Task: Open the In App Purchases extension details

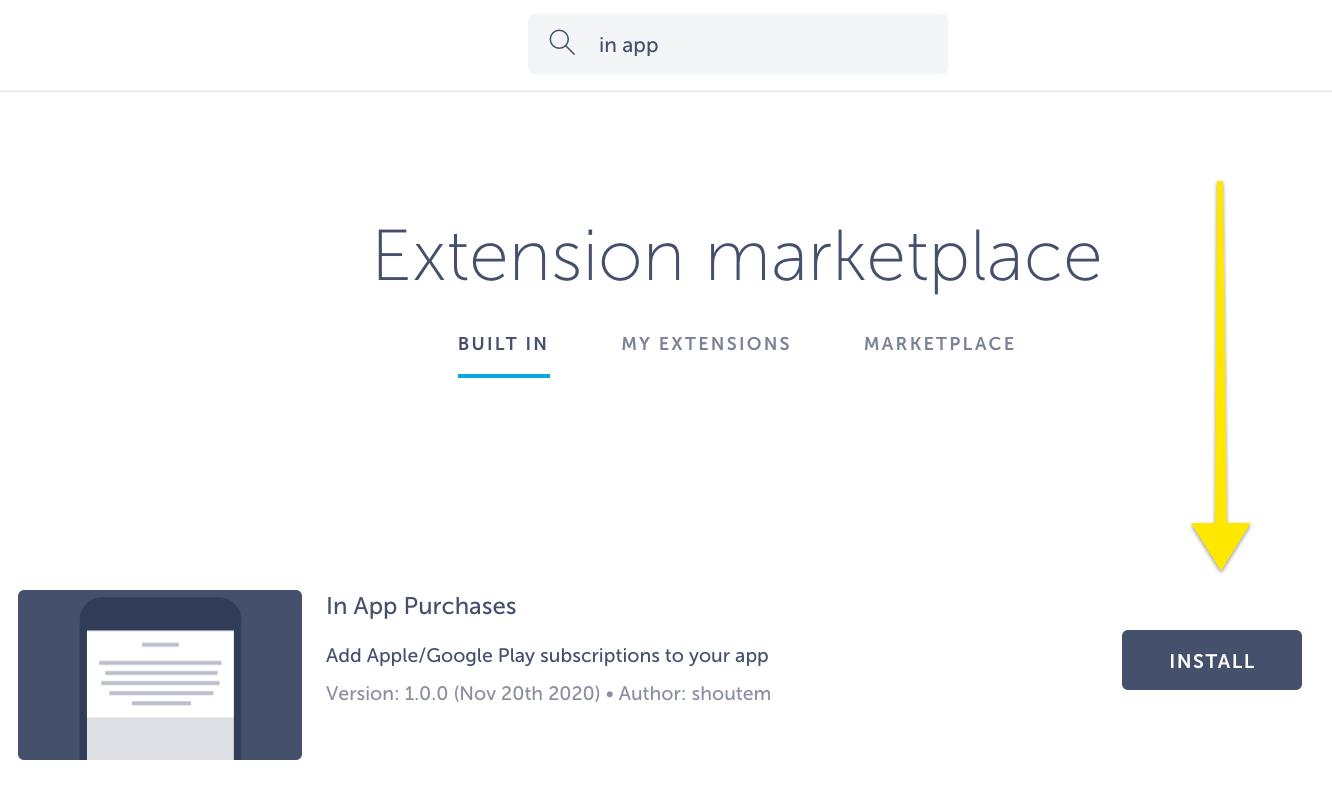Action: (420, 606)
